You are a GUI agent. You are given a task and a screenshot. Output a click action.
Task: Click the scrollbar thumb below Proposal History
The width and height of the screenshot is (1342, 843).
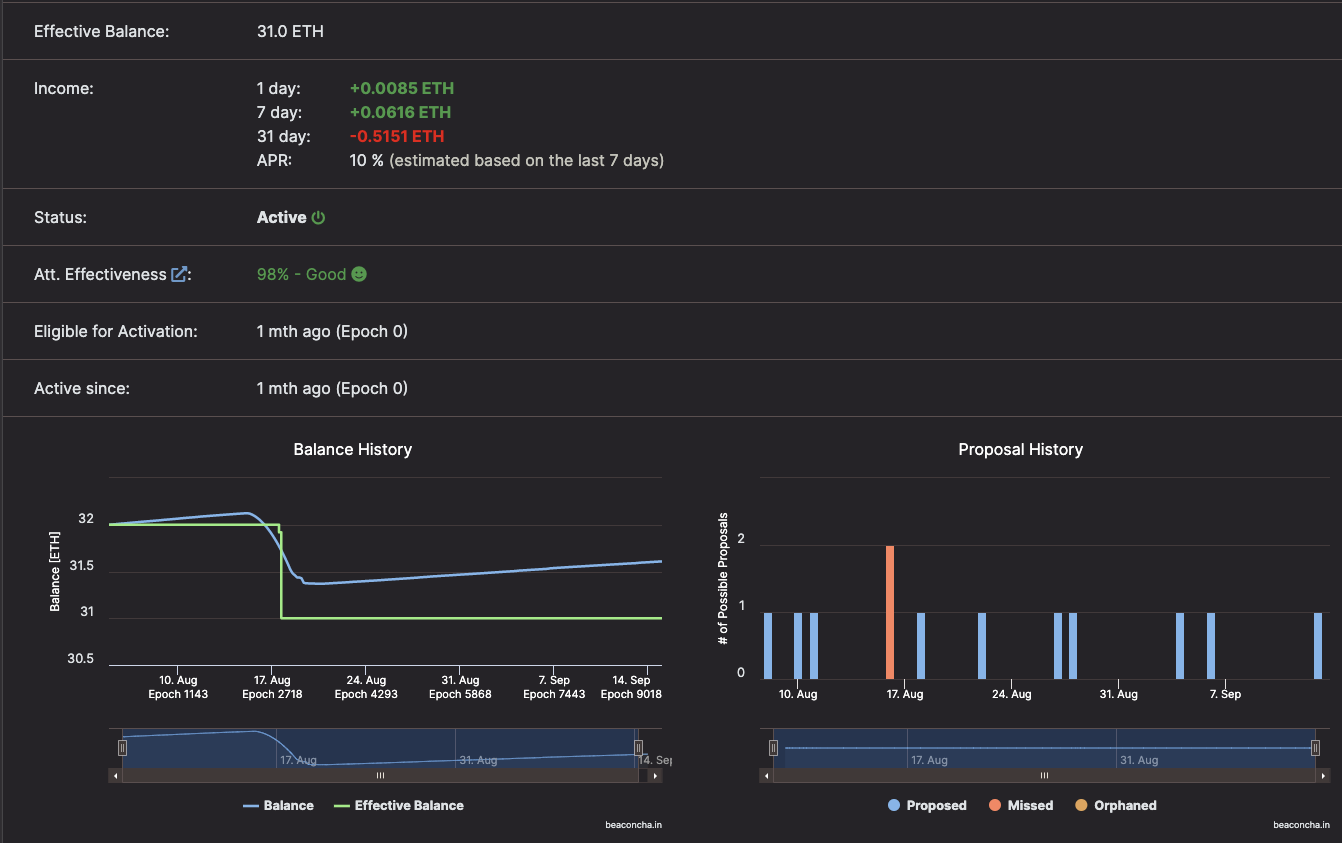[x=1044, y=775]
